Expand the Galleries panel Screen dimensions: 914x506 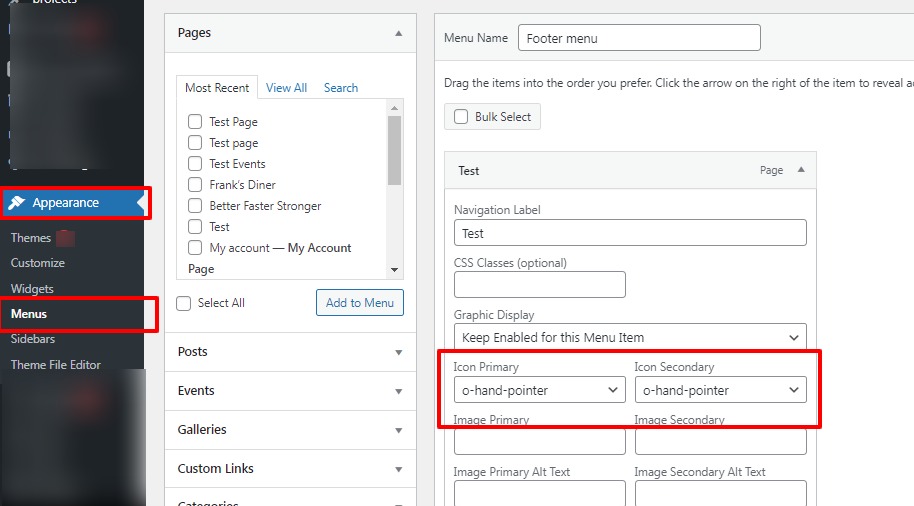pyautogui.click(x=399, y=430)
